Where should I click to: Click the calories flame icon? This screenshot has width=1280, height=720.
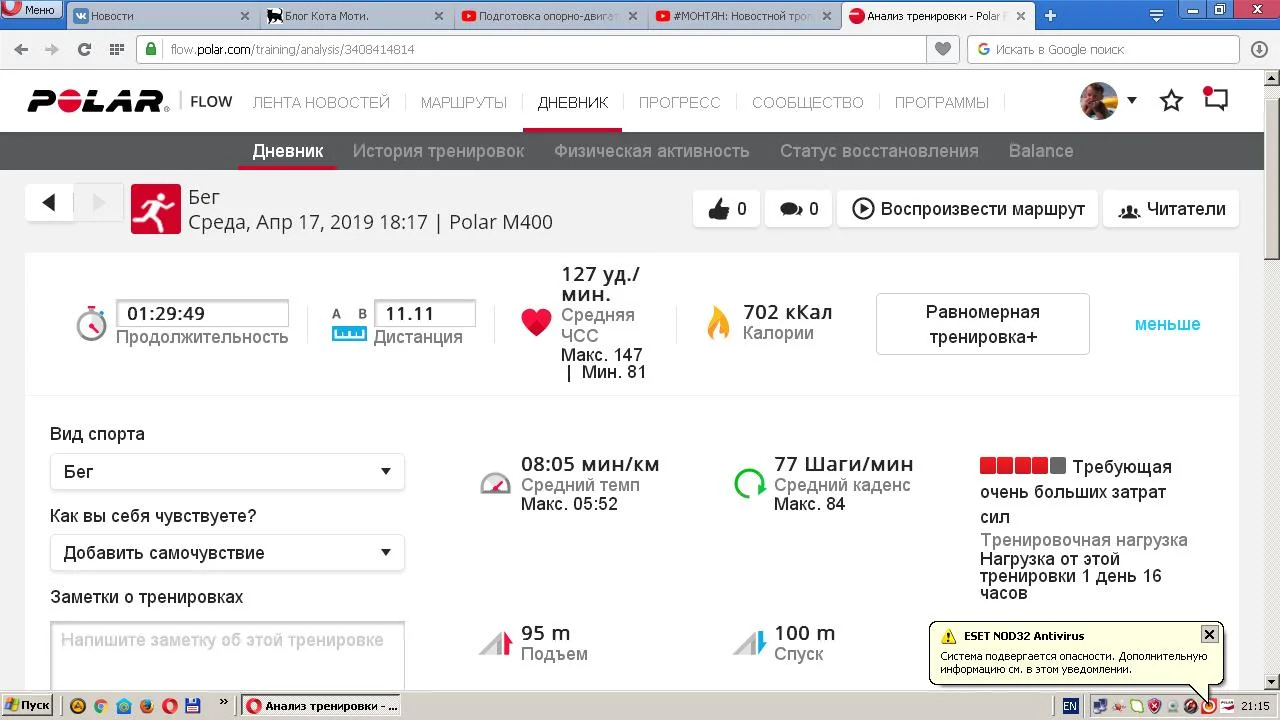tap(718, 322)
